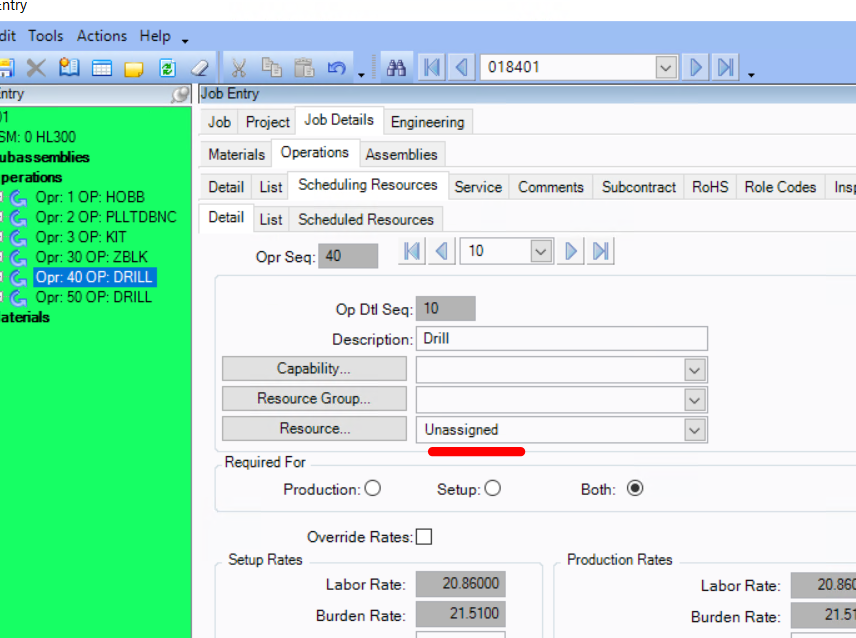Go to last job record arrow

tap(726, 68)
